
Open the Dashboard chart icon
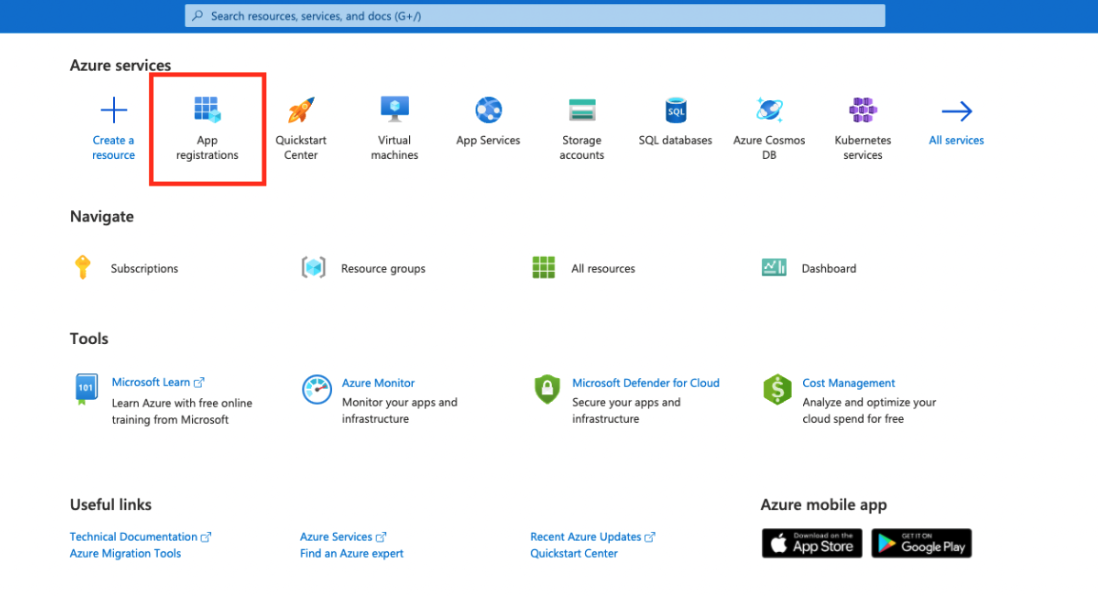(x=774, y=267)
